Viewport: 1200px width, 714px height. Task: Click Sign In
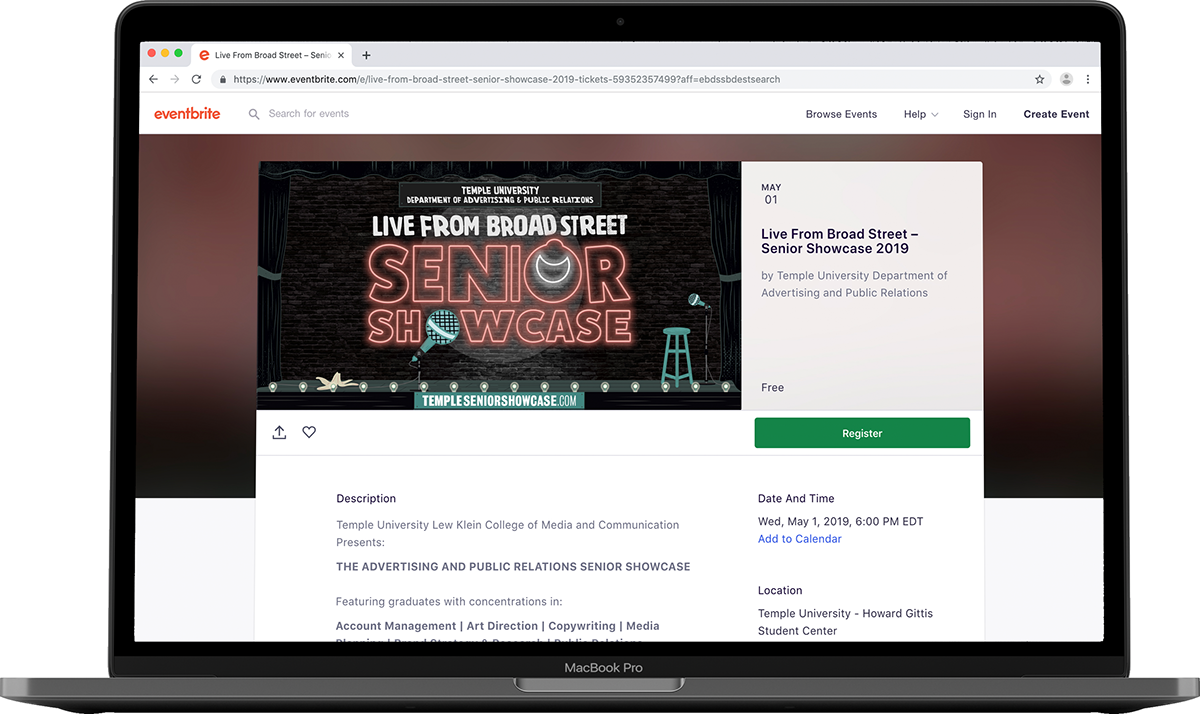click(980, 114)
